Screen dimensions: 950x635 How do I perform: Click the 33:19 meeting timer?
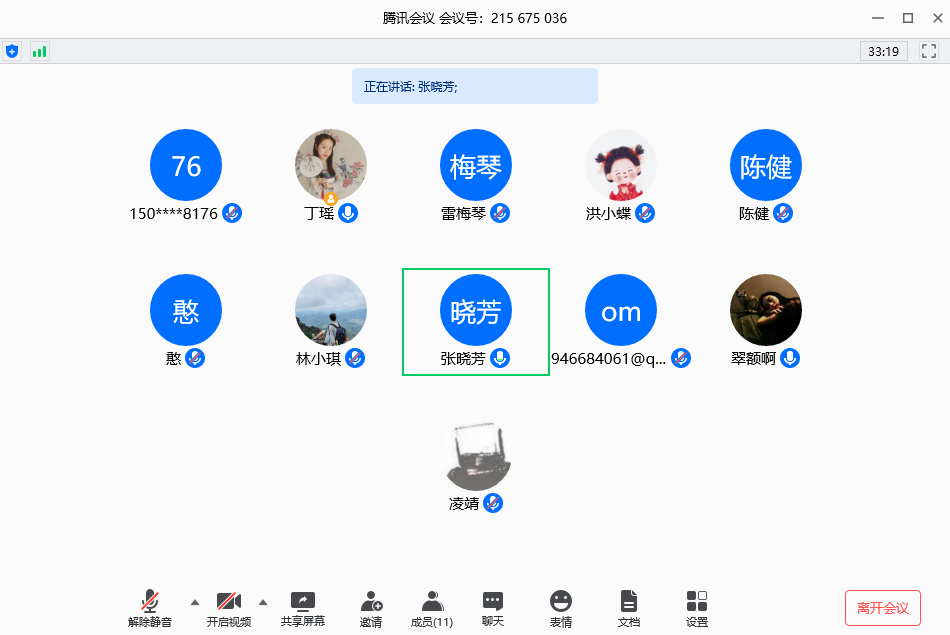point(884,51)
